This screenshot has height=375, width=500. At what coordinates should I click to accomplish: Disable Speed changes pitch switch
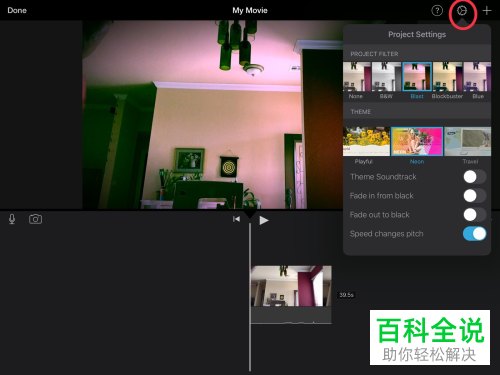pyautogui.click(x=474, y=234)
